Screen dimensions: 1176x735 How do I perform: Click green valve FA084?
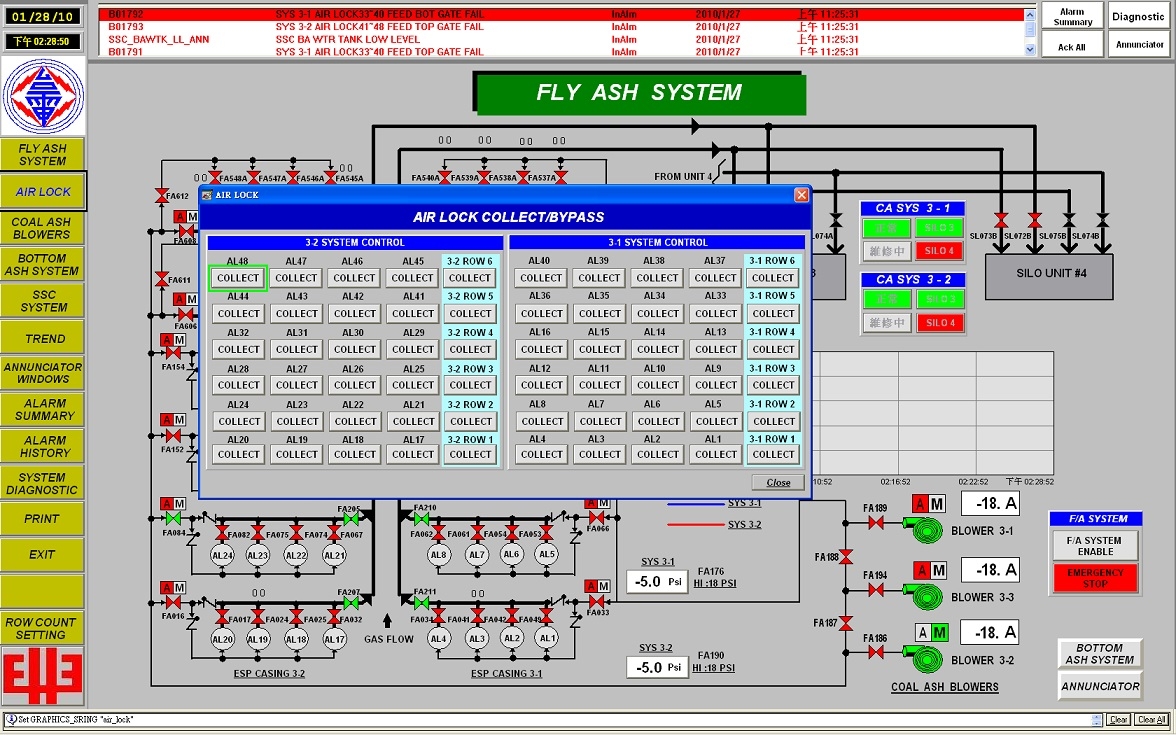pyautogui.click(x=173, y=518)
